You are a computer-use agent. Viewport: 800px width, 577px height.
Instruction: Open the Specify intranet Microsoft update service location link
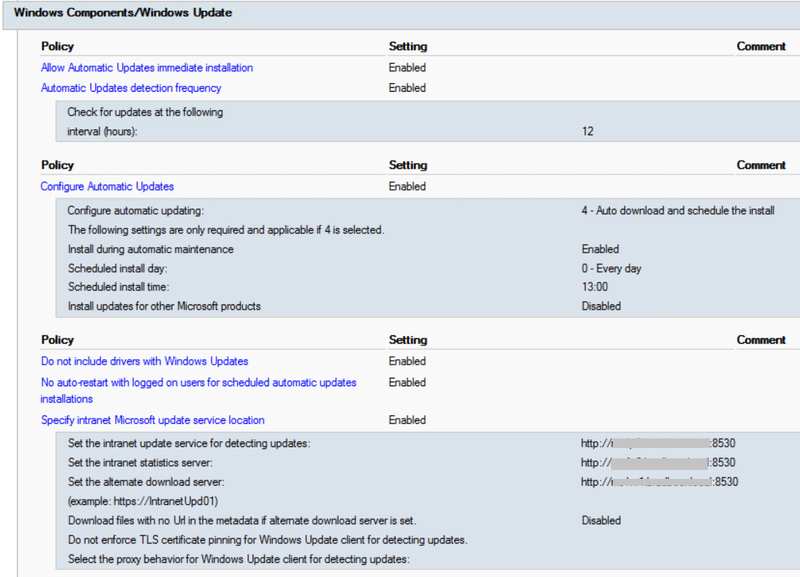pos(152,420)
